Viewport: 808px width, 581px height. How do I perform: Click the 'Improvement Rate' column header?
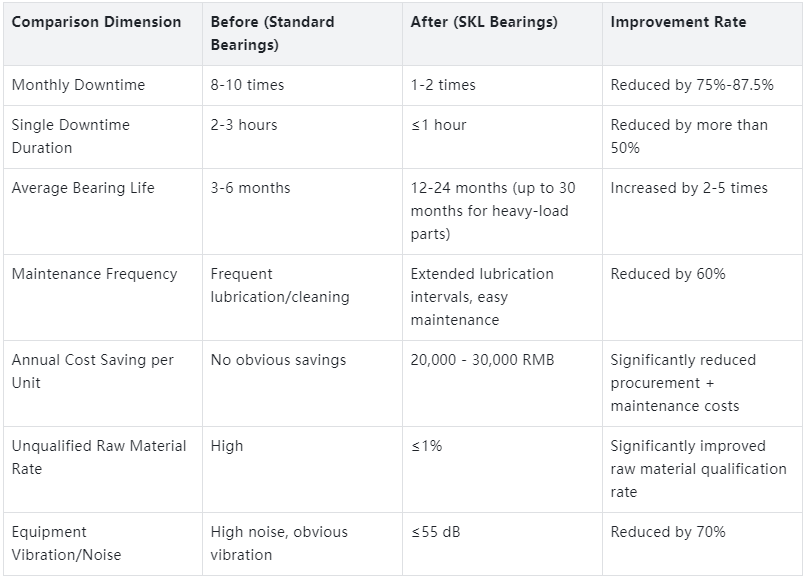pyautogui.click(x=678, y=22)
